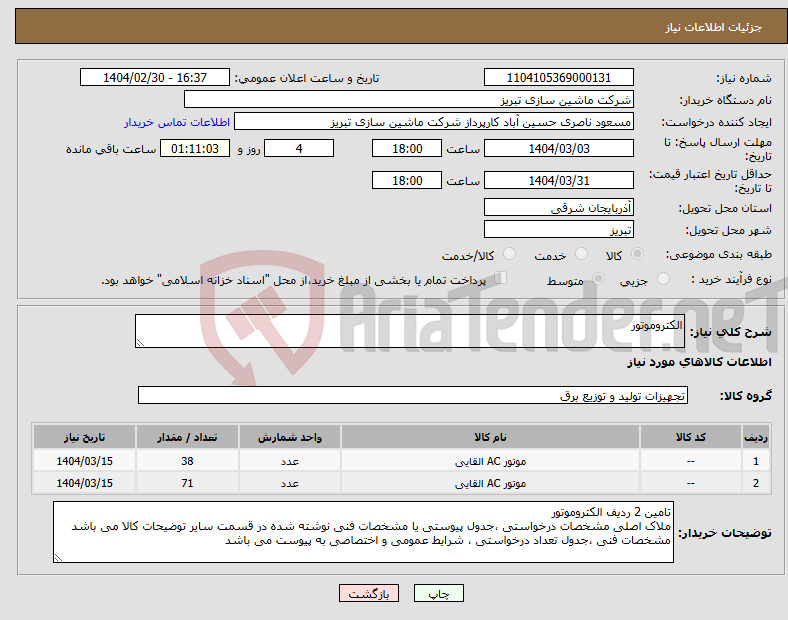
Task: Click the delivery province آذربایجان شرقی field
Action: click(x=558, y=208)
